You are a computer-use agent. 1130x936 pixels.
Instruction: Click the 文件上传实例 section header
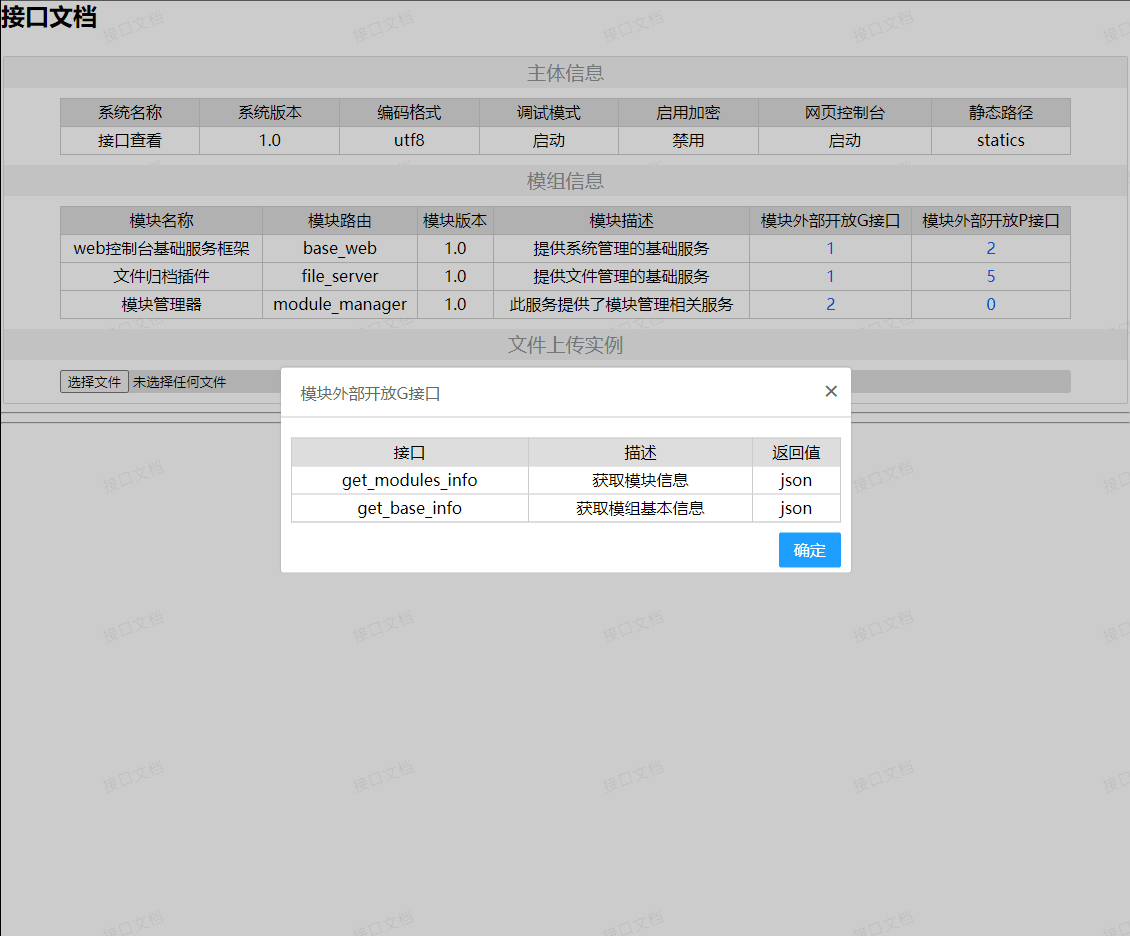coord(565,344)
